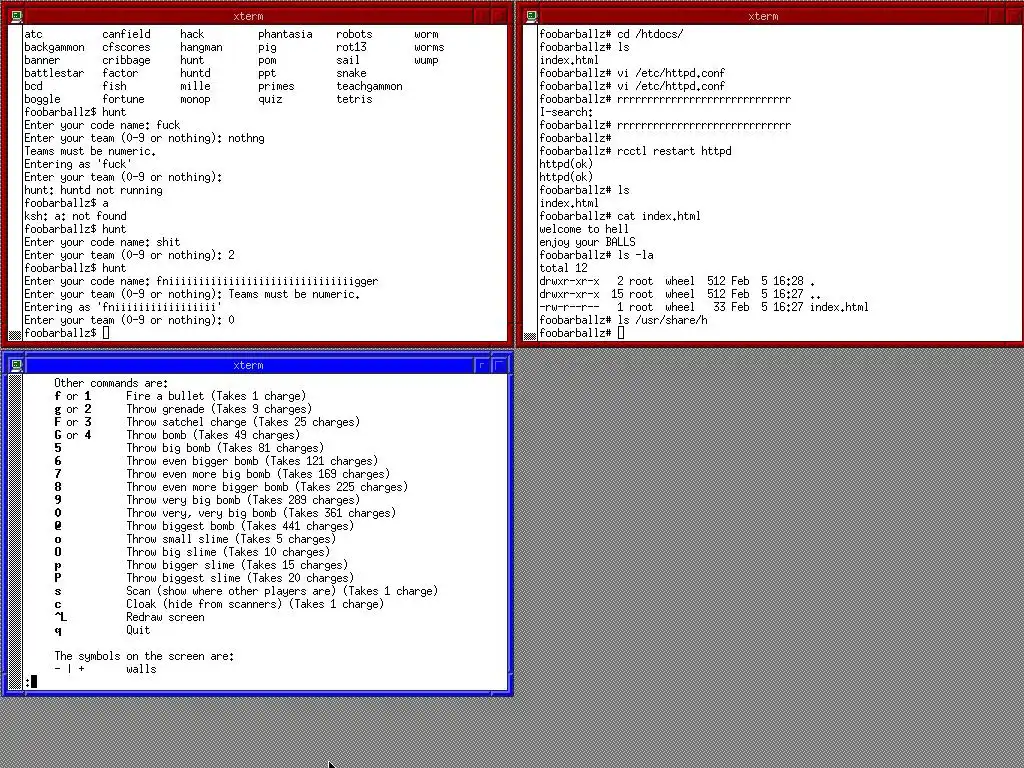Click 'Throw satchel charge' help line
1024x768 pixels.
click(x=243, y=422)
